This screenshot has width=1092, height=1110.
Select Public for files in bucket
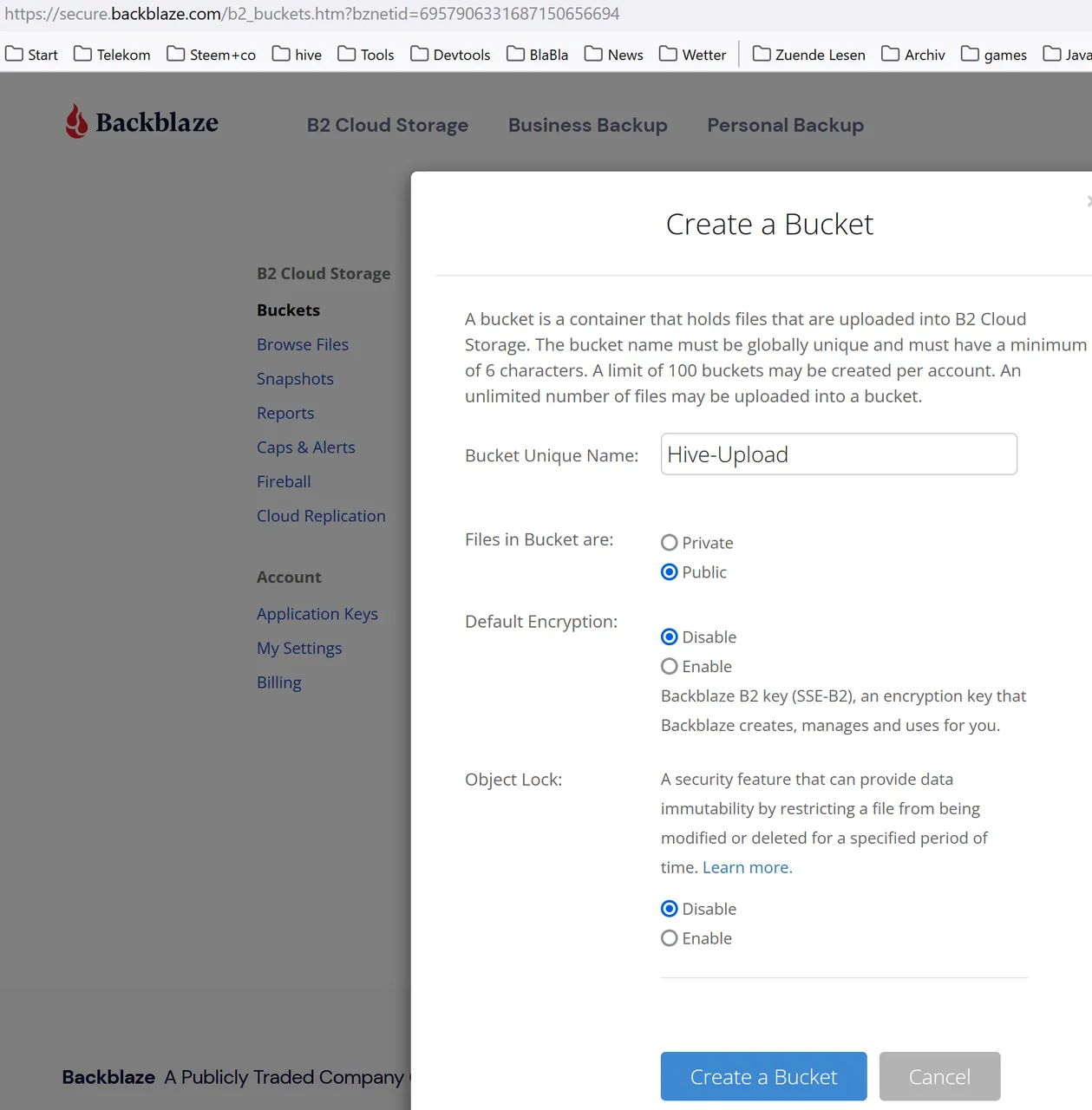click(x=670, y=572)
